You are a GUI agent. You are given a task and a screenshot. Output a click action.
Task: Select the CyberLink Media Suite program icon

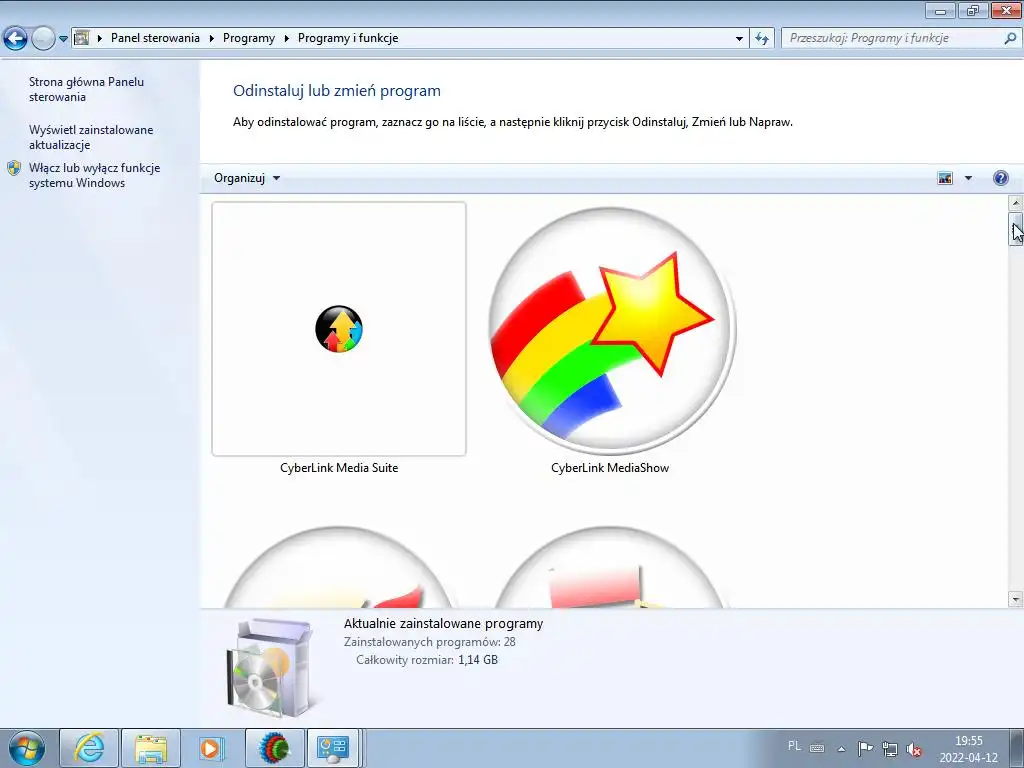338,328
